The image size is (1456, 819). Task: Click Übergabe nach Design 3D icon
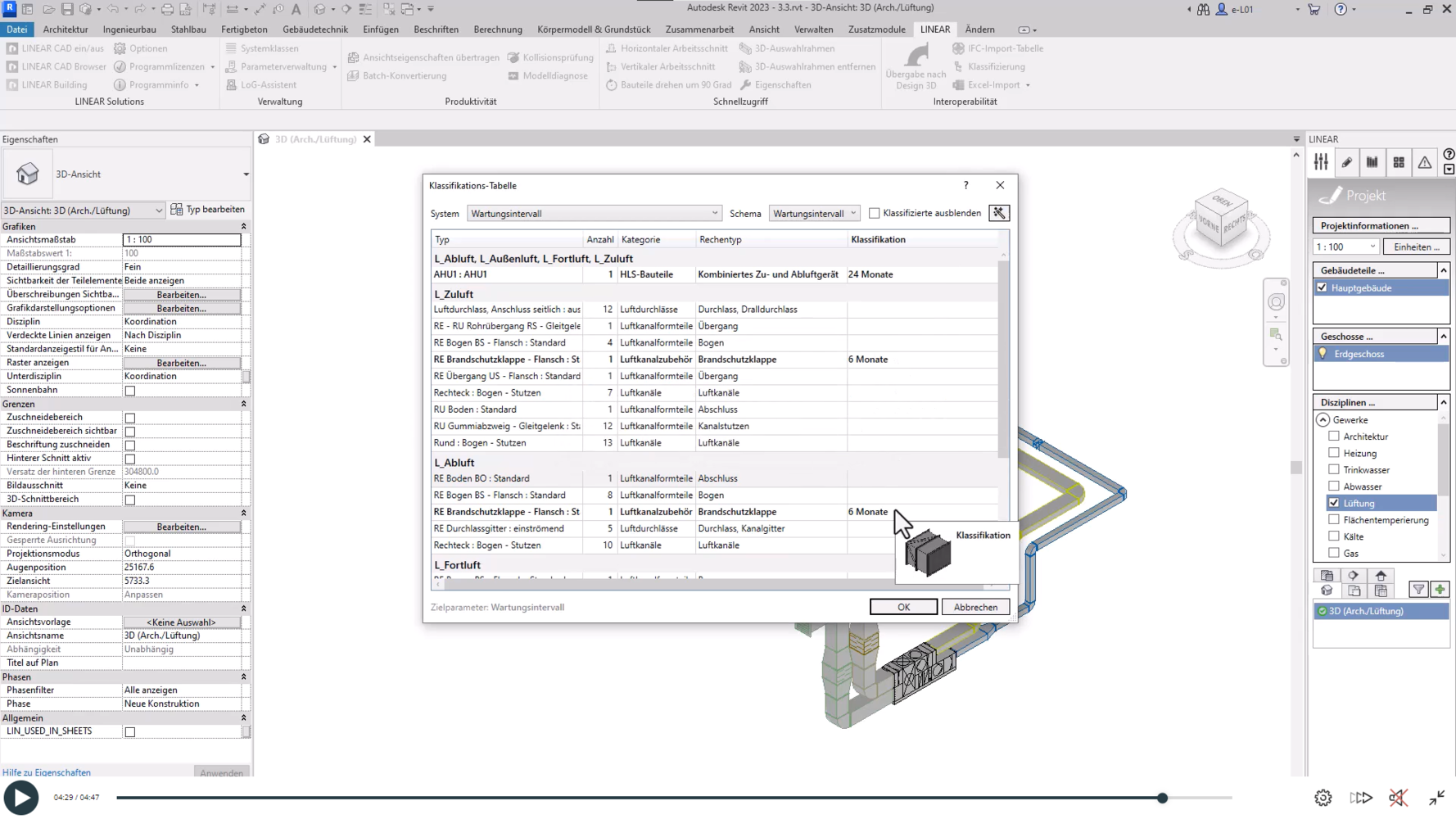pos(916,57)
